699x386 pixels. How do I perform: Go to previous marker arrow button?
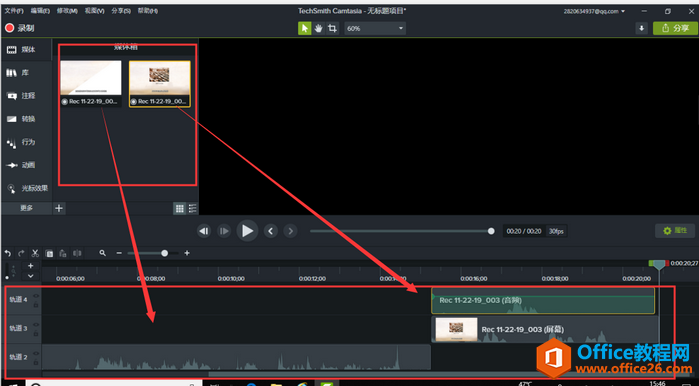(x=271, y=231)
